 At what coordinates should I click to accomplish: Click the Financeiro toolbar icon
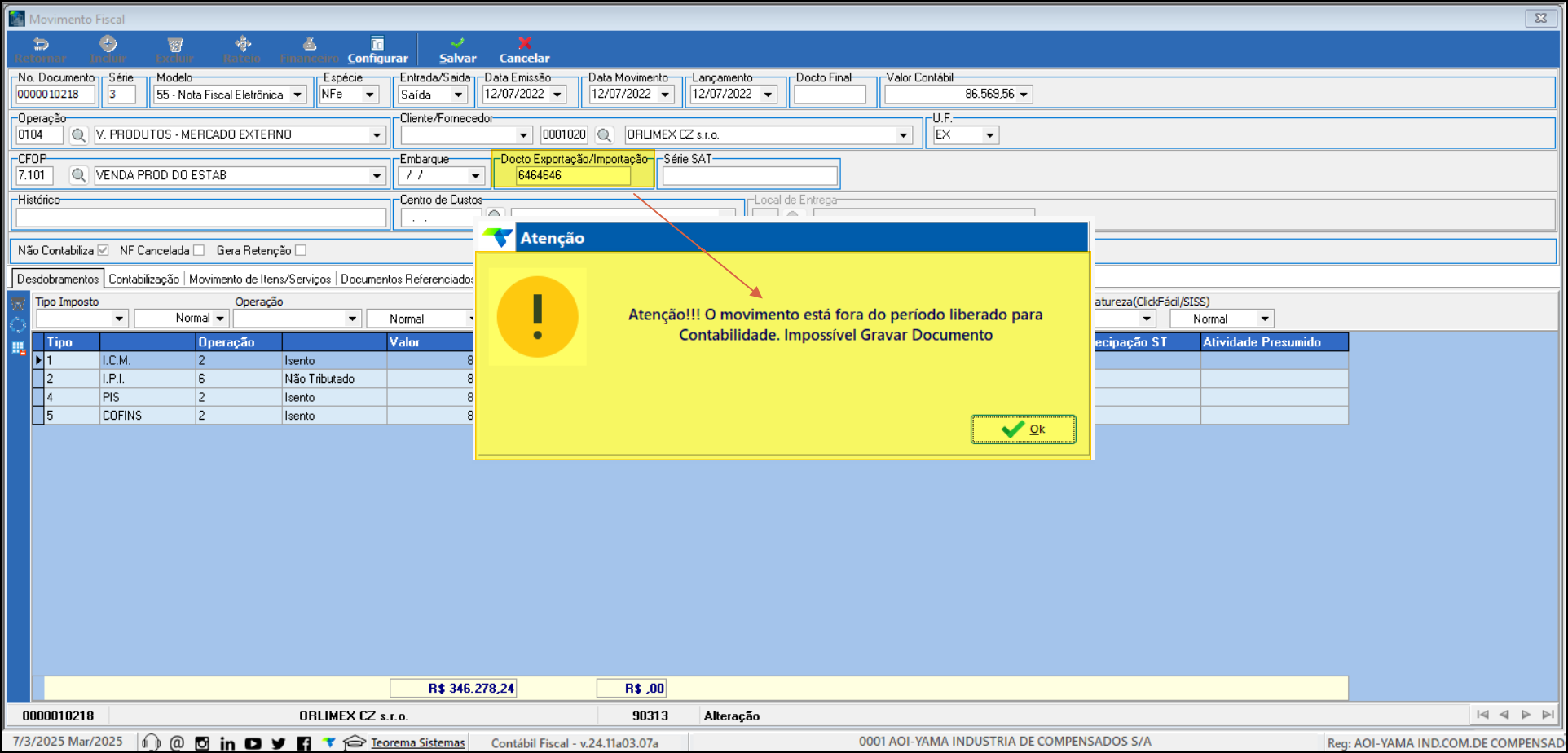click(x=309, y=44)
